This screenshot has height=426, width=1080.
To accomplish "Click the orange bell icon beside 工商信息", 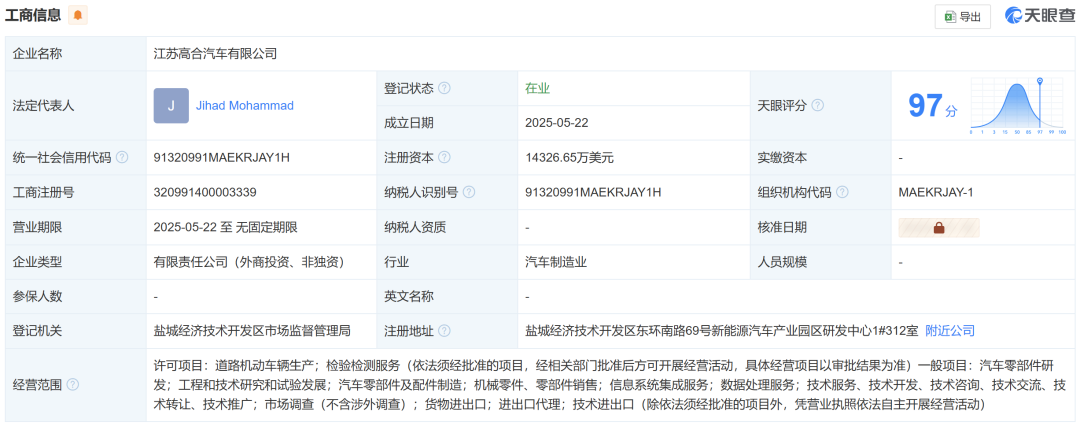I will [x=78, y=15].
